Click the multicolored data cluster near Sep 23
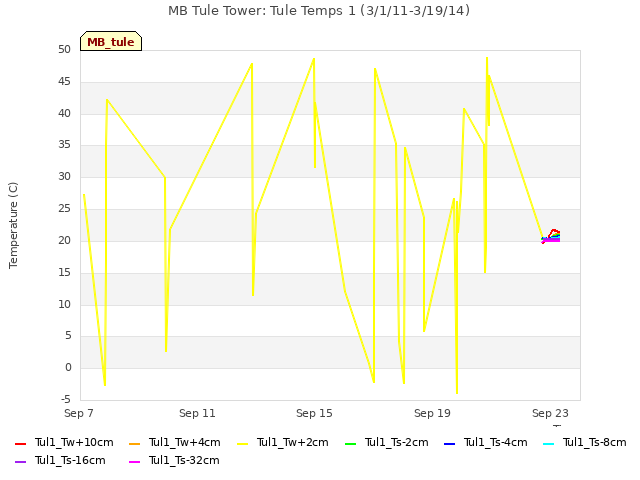This screenshot has width=640, height=480. point(551,236)
